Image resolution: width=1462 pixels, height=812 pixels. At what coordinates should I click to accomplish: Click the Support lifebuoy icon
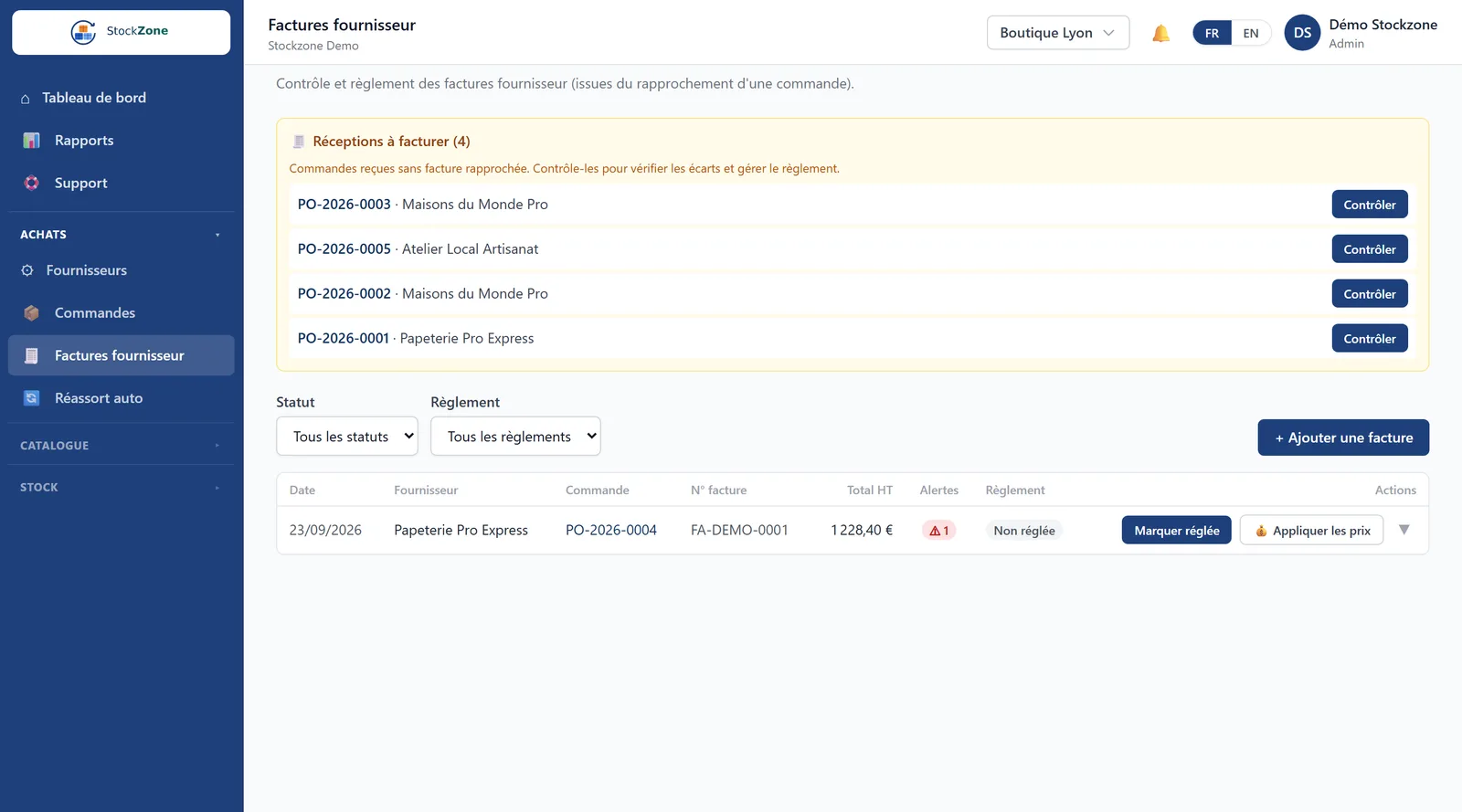(32, 183)
